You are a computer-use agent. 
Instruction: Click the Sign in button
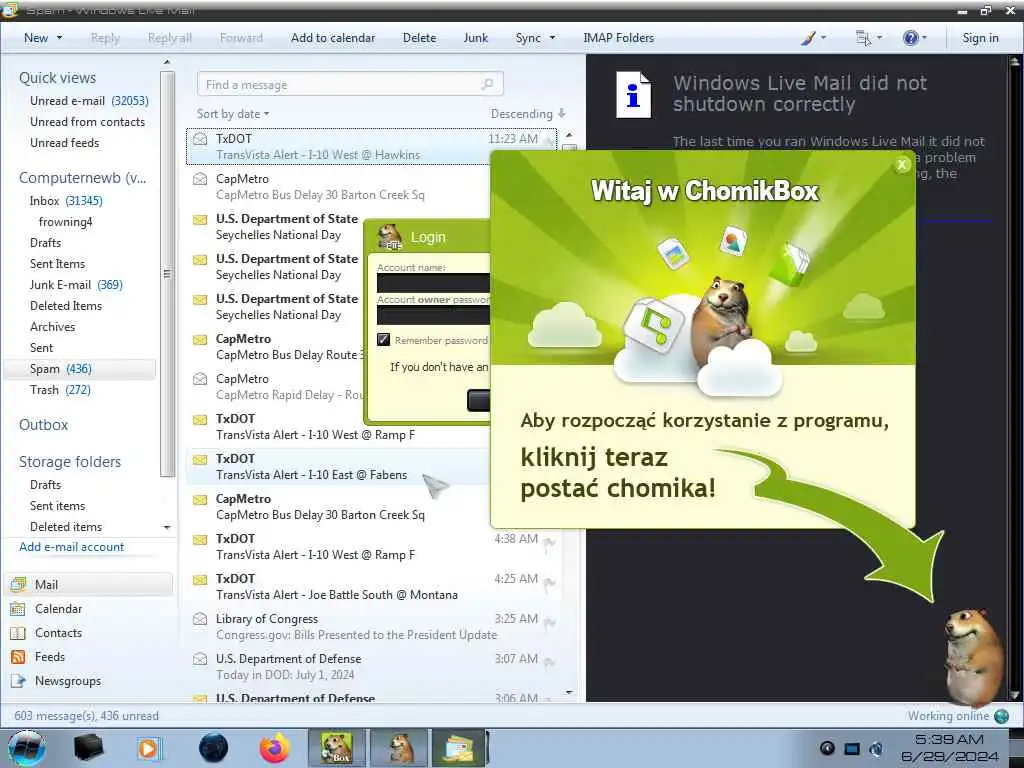click(x=980, y=38)
